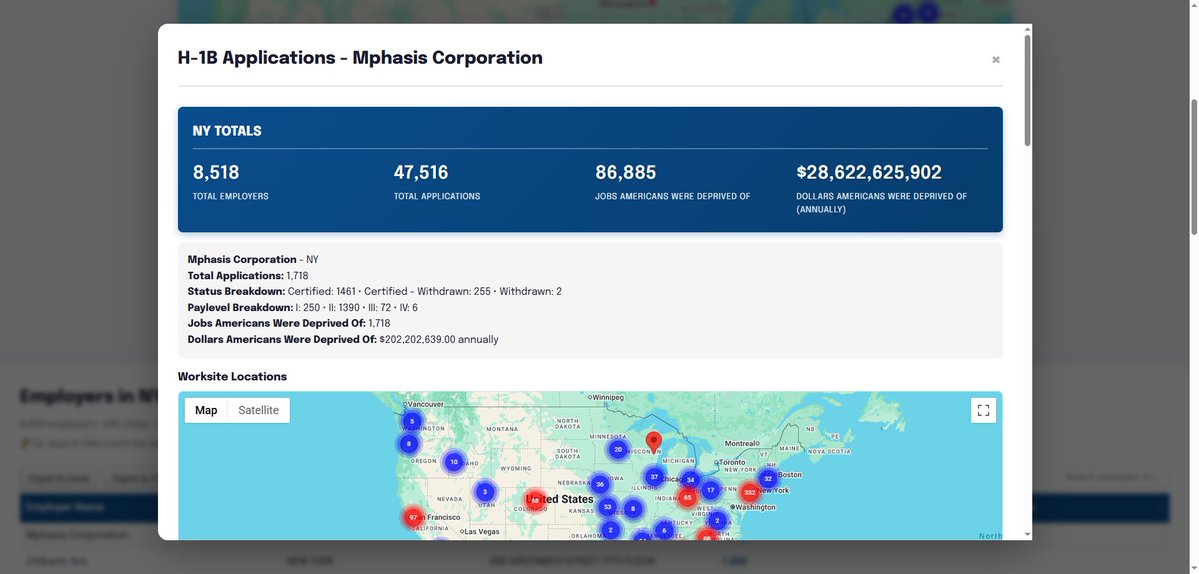
Task: Click the scroll-down arrow of the dialog scrollbar
Action: [1027, 535]
